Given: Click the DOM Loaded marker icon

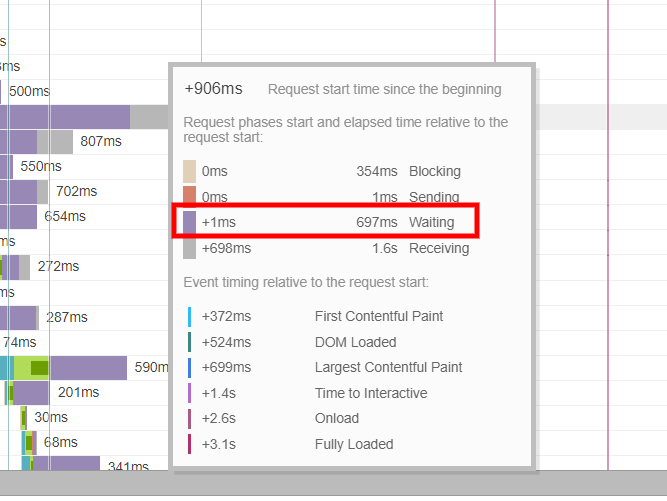Looking at the screenshot, I should click(x=190, y=342).
